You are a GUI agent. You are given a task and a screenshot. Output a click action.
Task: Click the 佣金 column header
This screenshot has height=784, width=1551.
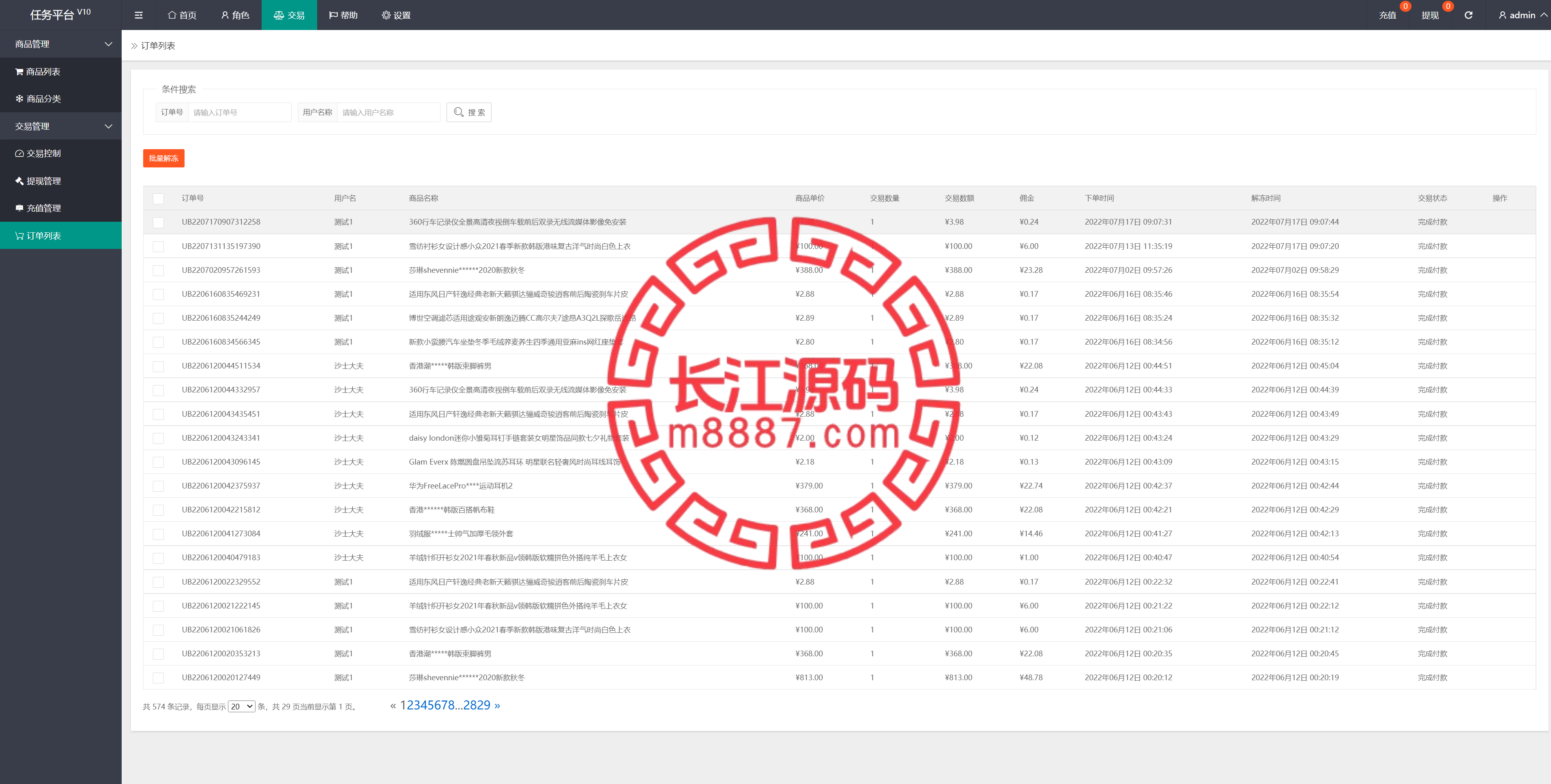point(1027,198)
